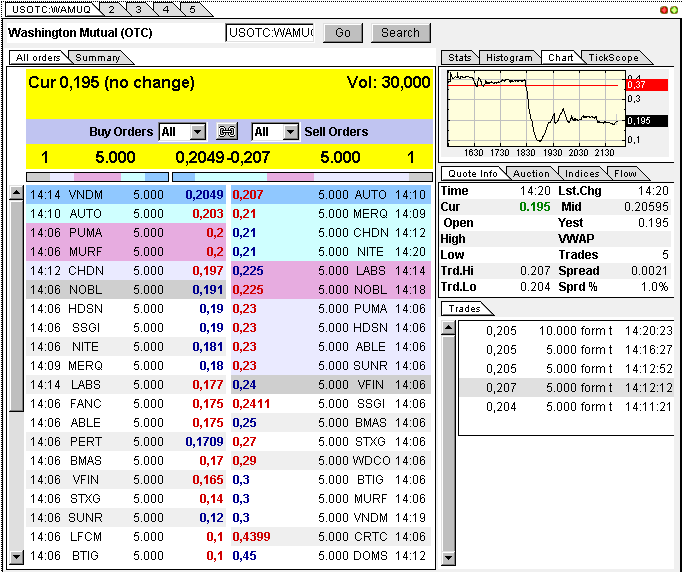
Task: Switch to the Auction tab
Action: [531, 174]
